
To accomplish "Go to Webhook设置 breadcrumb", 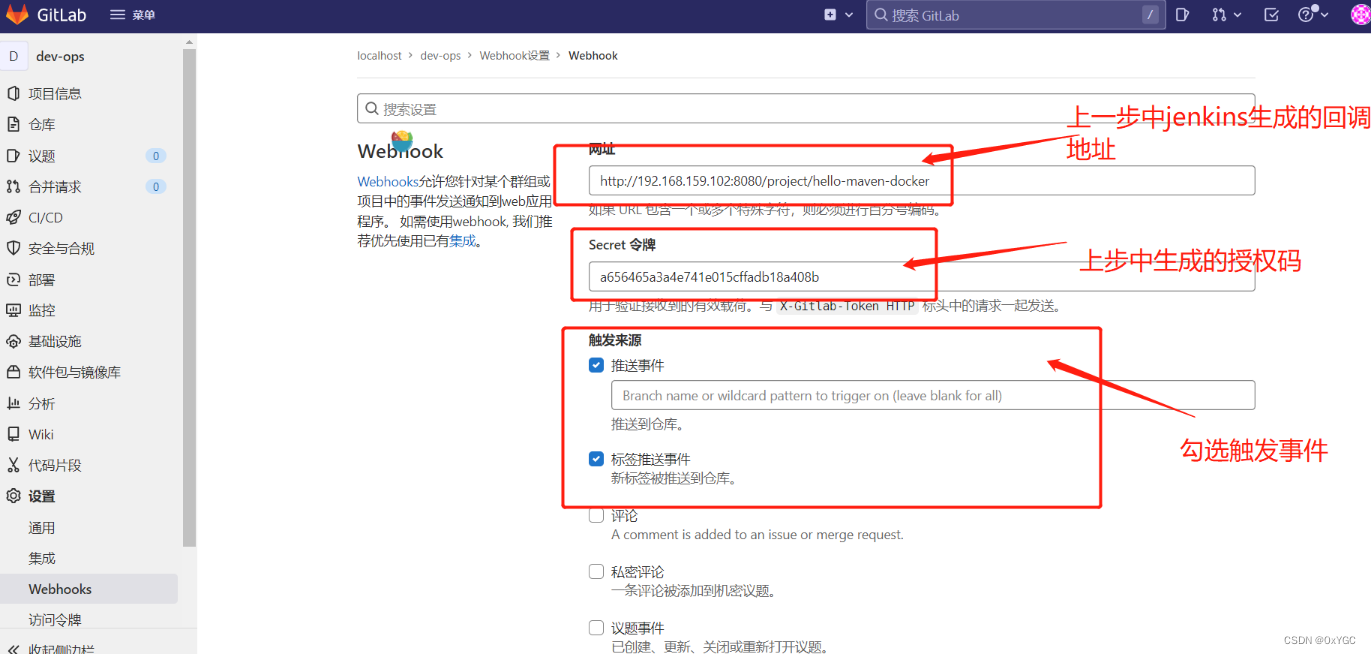I will point(515,56).
